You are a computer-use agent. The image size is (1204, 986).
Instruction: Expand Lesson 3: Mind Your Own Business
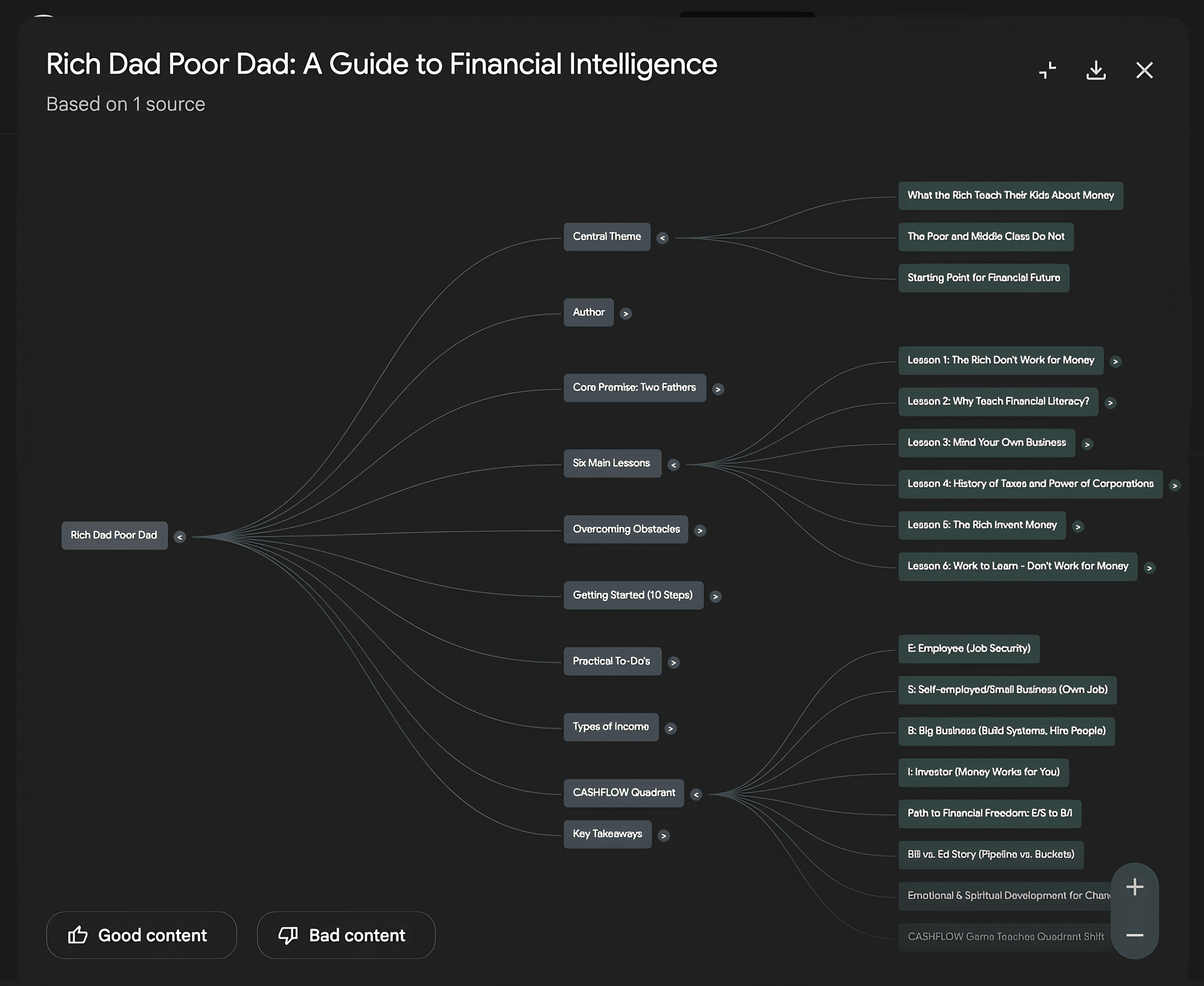(1087, 444)
